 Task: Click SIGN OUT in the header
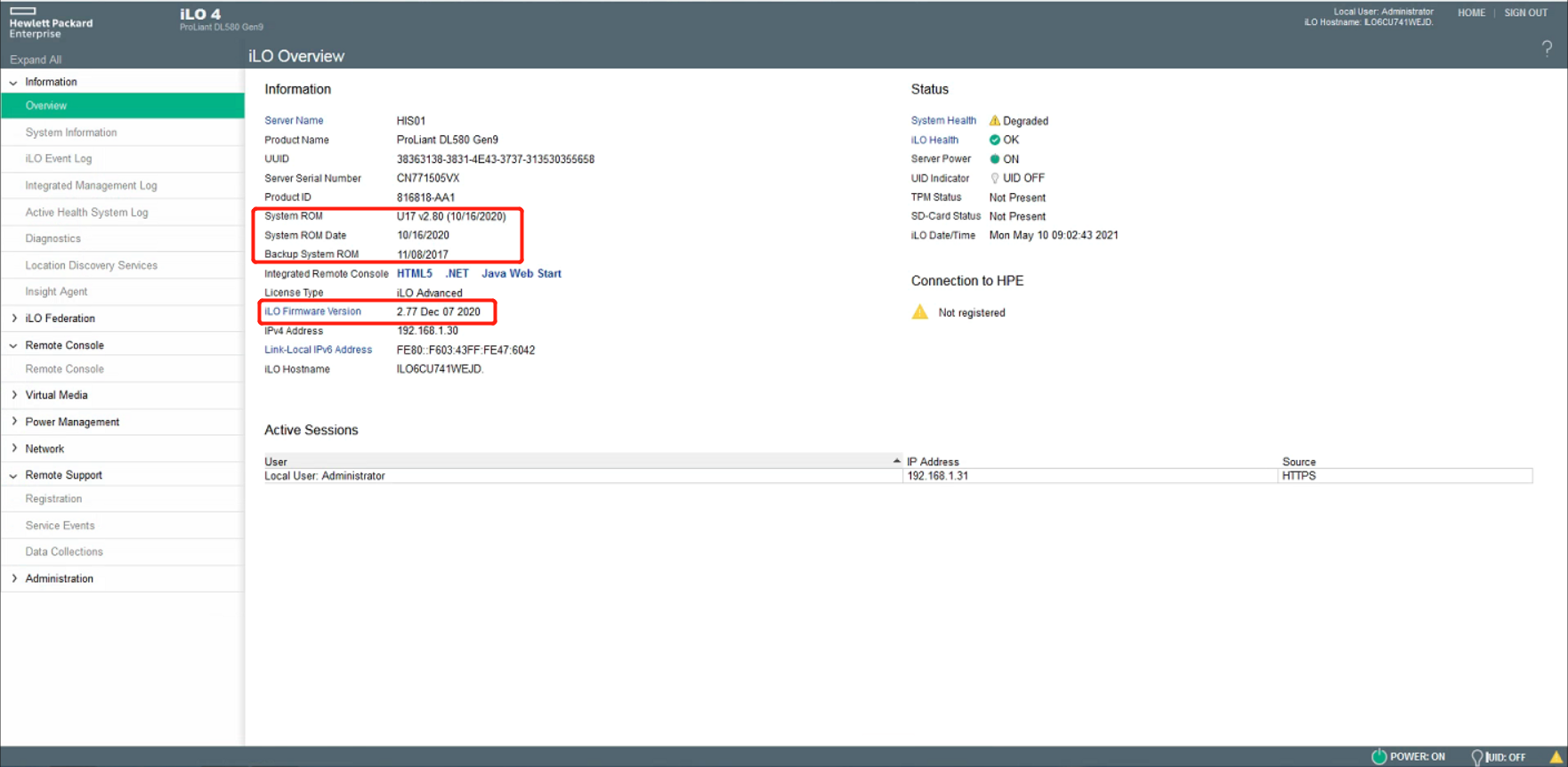coord(1525,12)
